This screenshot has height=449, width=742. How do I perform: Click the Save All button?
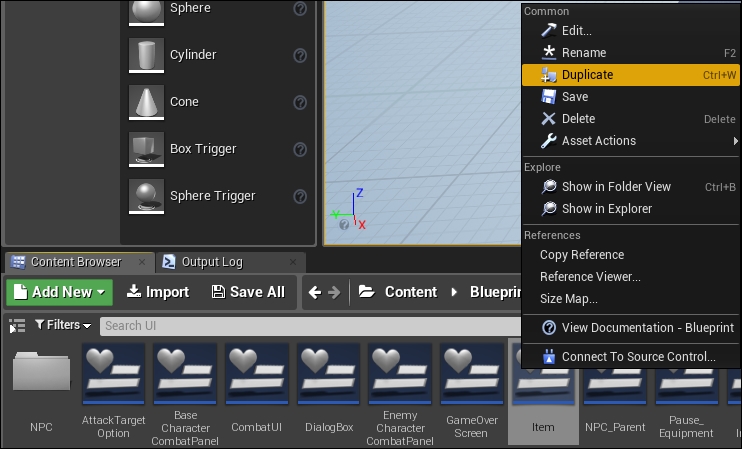pyautogui.click(x=248, y=292)
